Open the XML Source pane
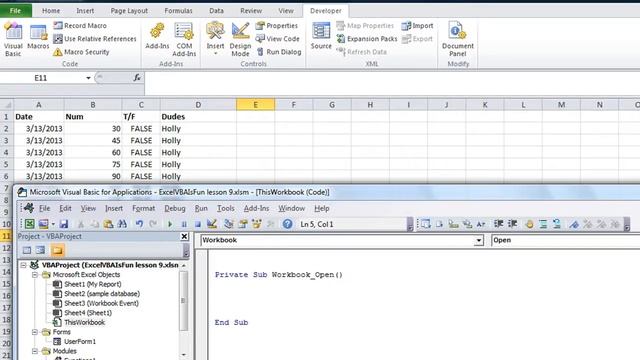The height and width of the screenshot is (360, 640). point(321,37)
